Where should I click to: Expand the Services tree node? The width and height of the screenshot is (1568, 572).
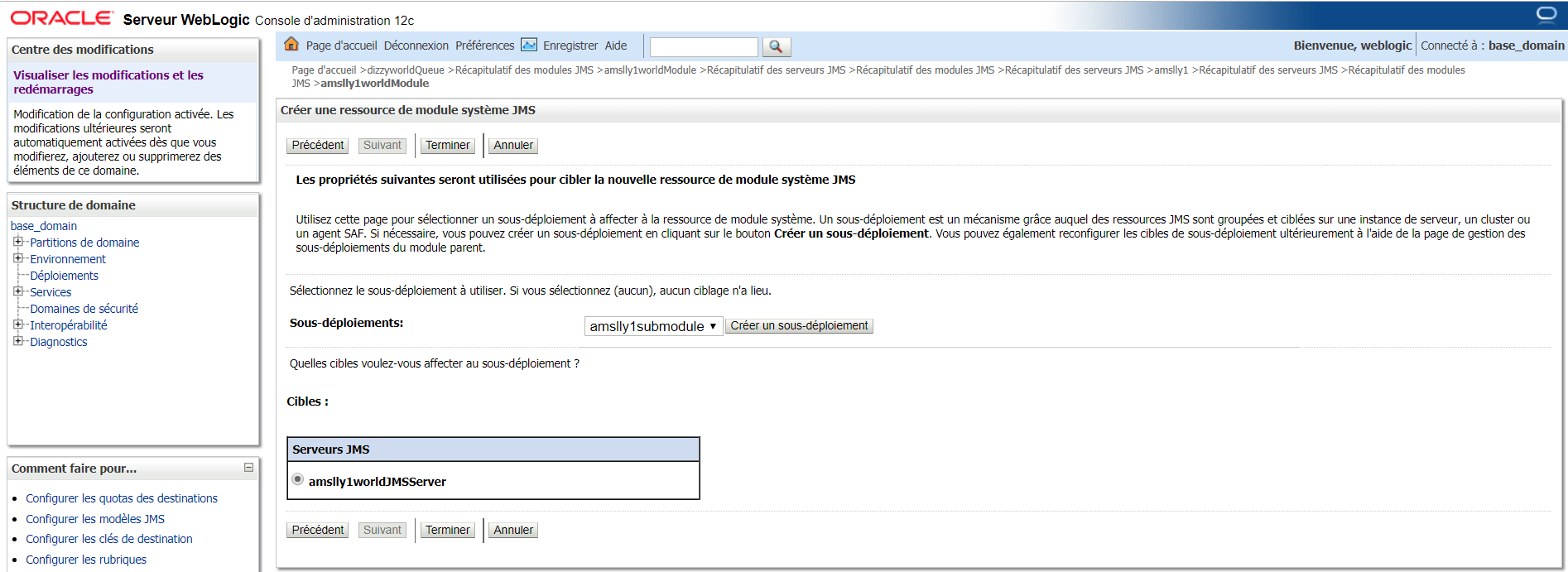tap(17, 291)
